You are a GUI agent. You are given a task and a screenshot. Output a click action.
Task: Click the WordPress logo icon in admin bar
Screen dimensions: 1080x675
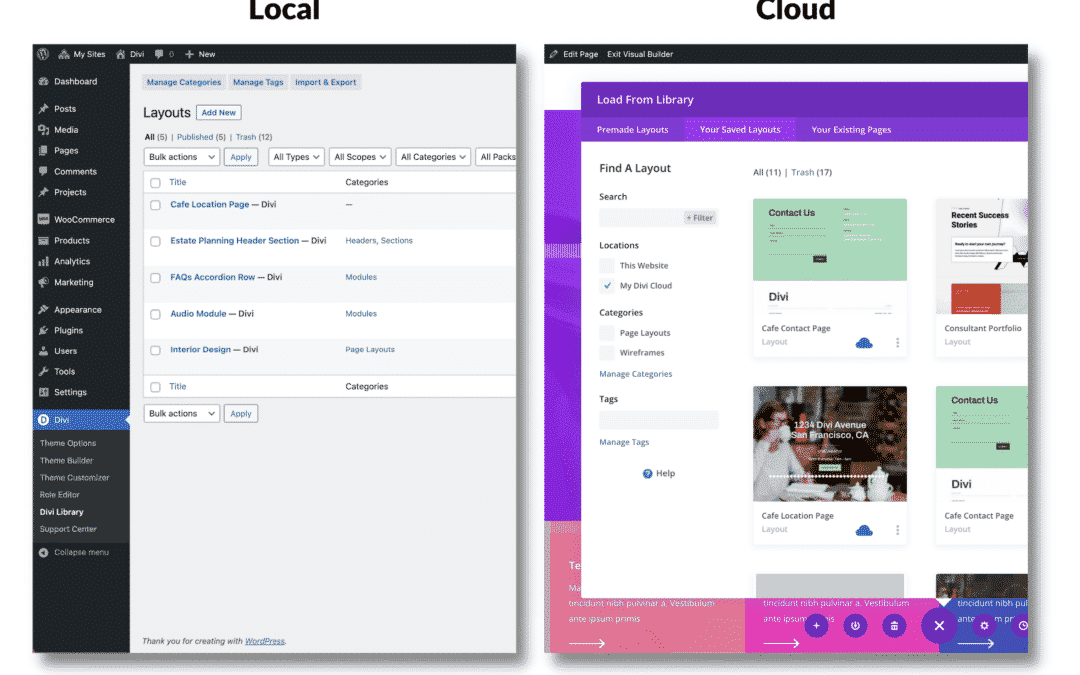(x=43, y=54)
